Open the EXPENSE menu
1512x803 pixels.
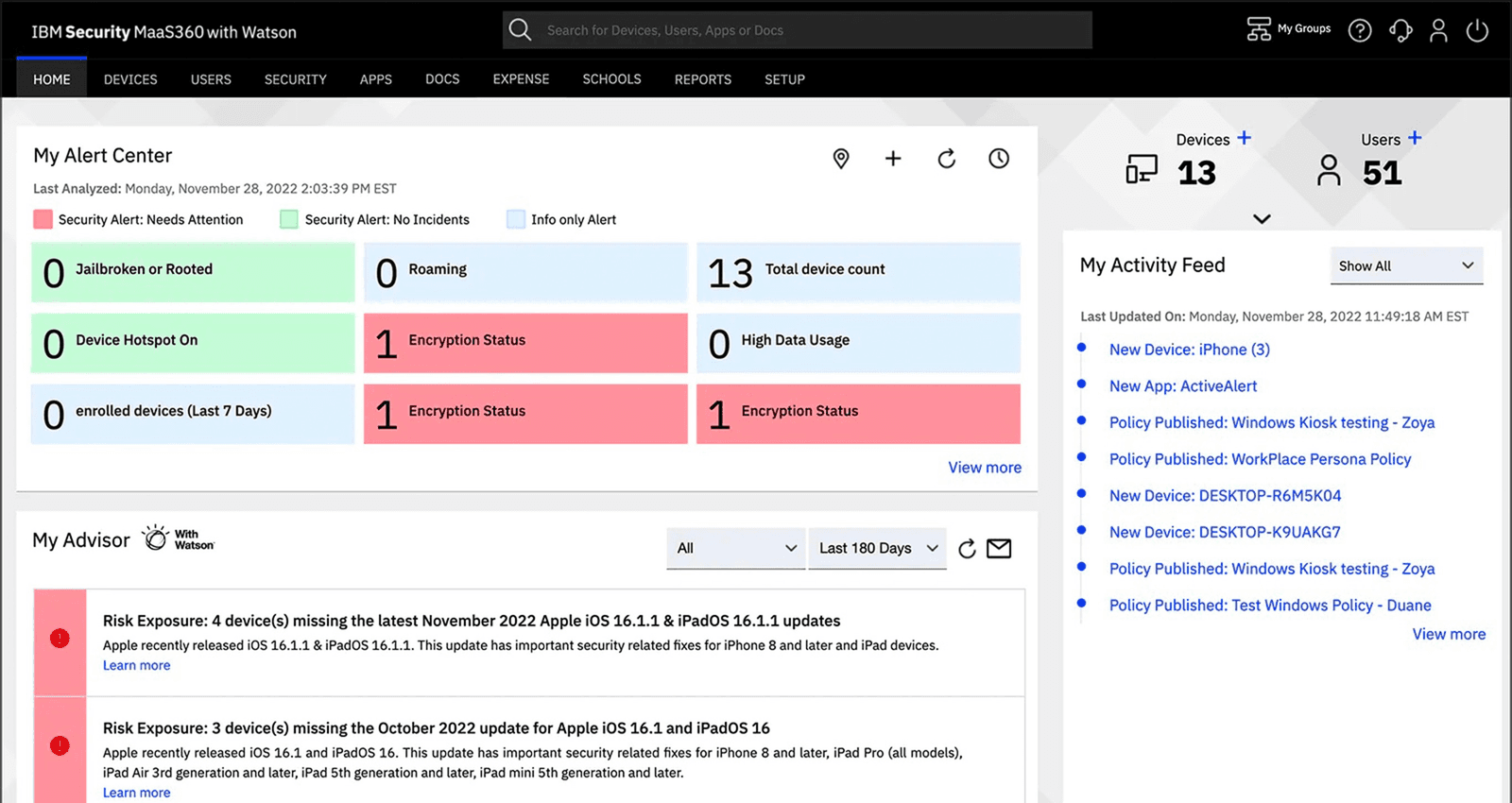[521, 79]
